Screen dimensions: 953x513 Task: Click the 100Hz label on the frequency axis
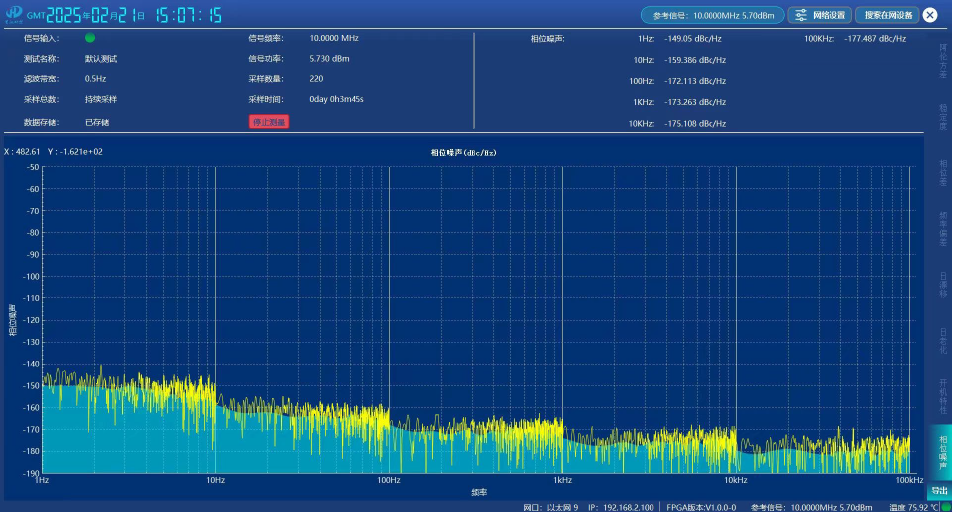point(389,480)
